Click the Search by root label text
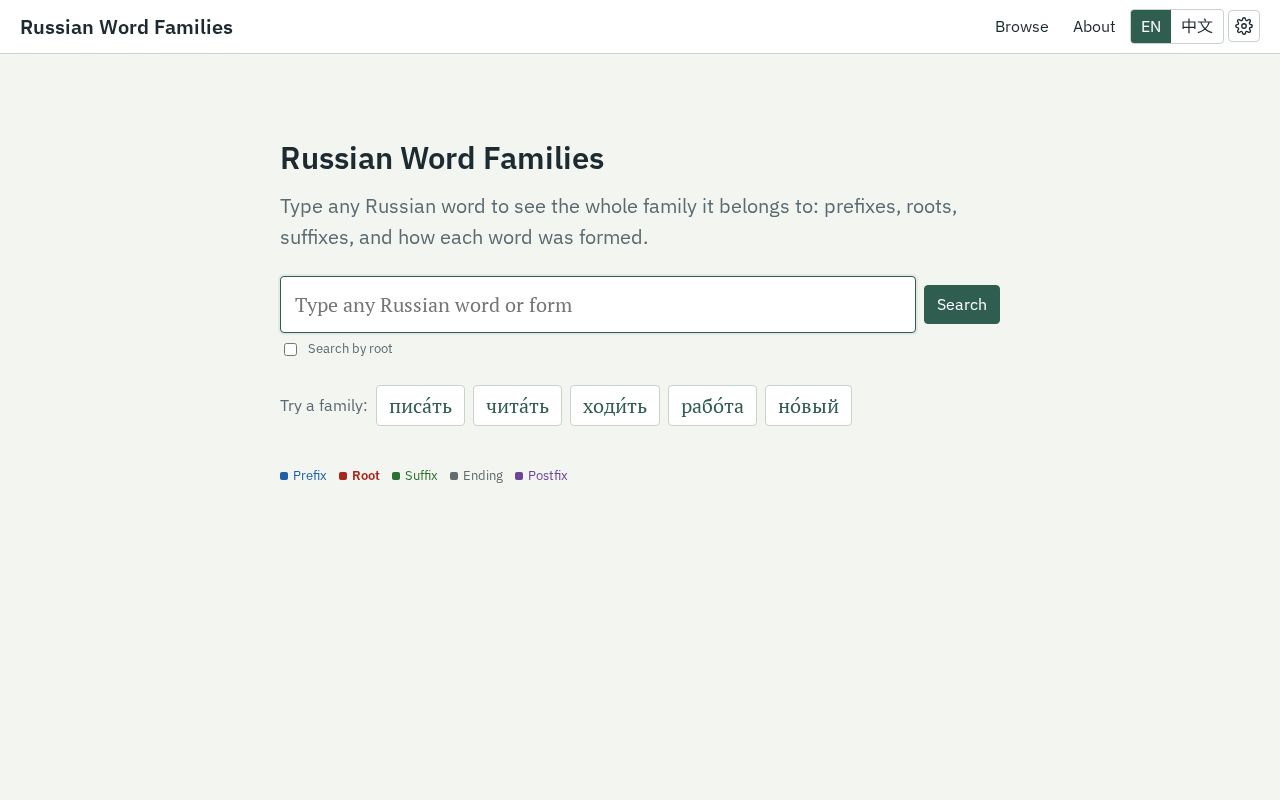 tap(350, 349)
